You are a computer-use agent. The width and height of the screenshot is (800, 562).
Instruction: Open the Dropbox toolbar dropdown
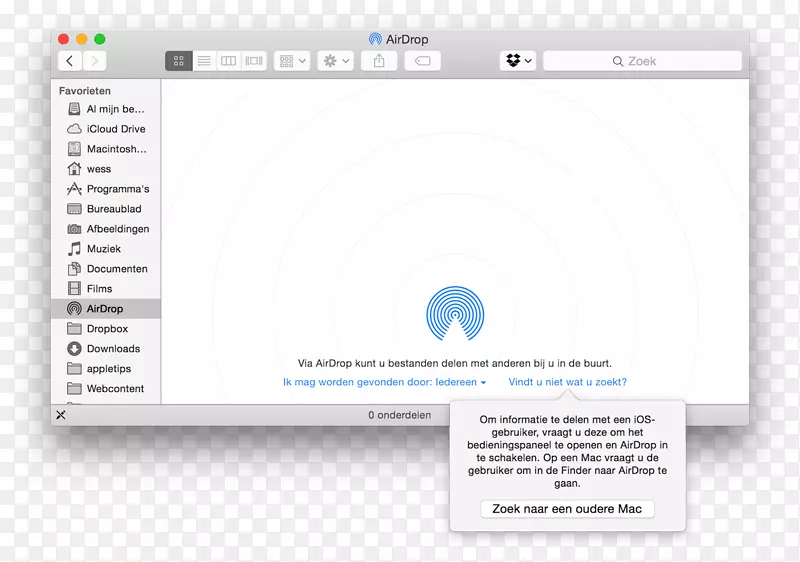[518, 61]
